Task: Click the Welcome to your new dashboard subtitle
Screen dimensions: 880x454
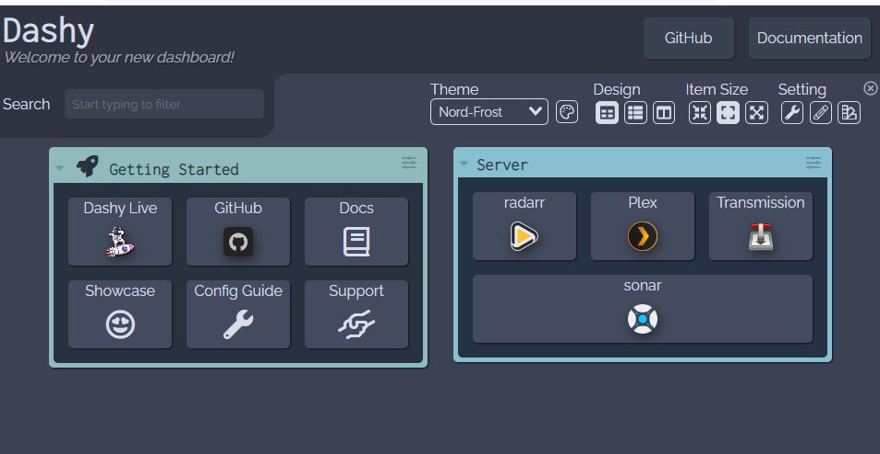Action: tap(118, 57)
